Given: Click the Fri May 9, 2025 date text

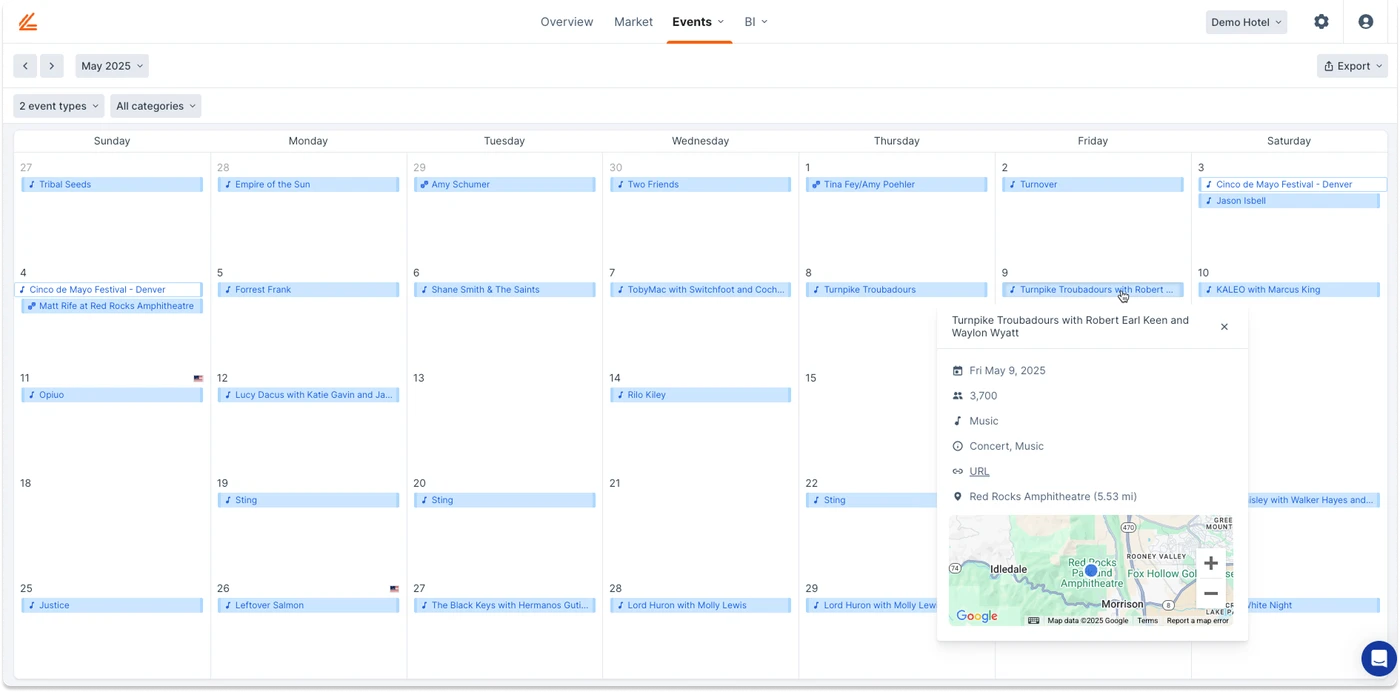Looking at the screenshot, I should click(1007, 371).
